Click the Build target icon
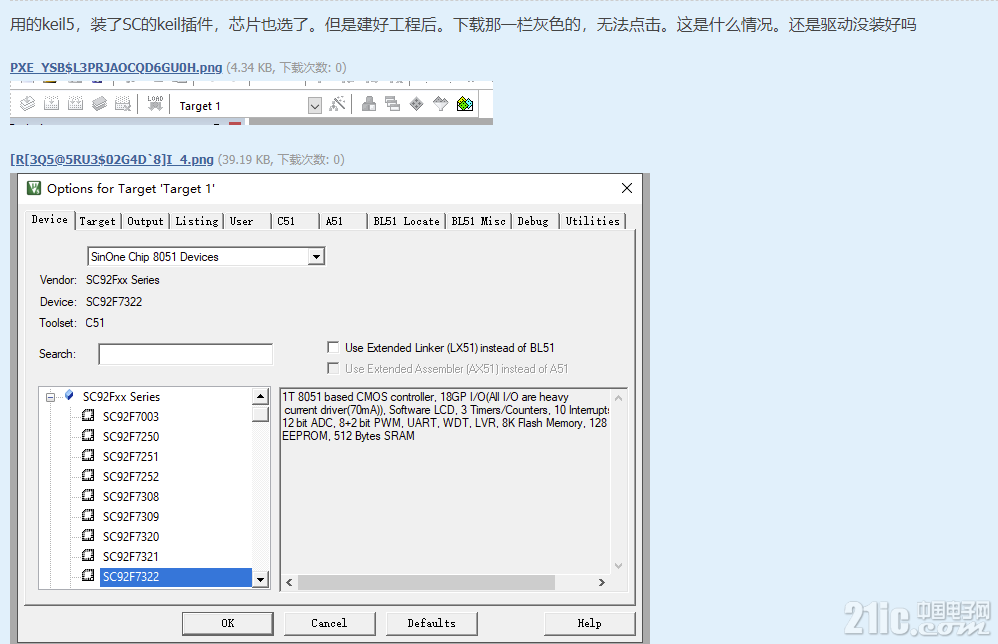 (x=52, y=104)
